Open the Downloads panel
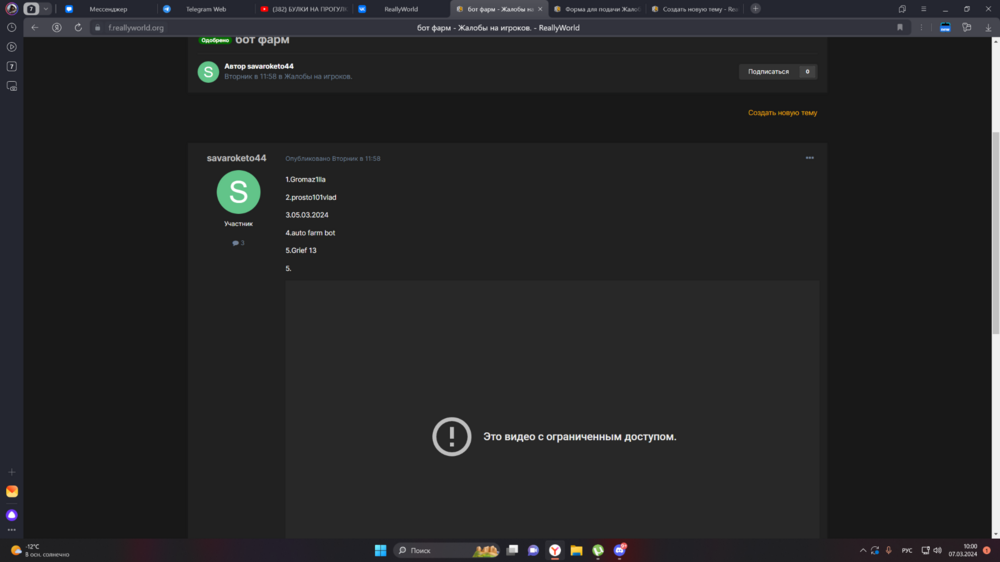The height and width of the screenshot is (562, 1000). tap(988, 27)
